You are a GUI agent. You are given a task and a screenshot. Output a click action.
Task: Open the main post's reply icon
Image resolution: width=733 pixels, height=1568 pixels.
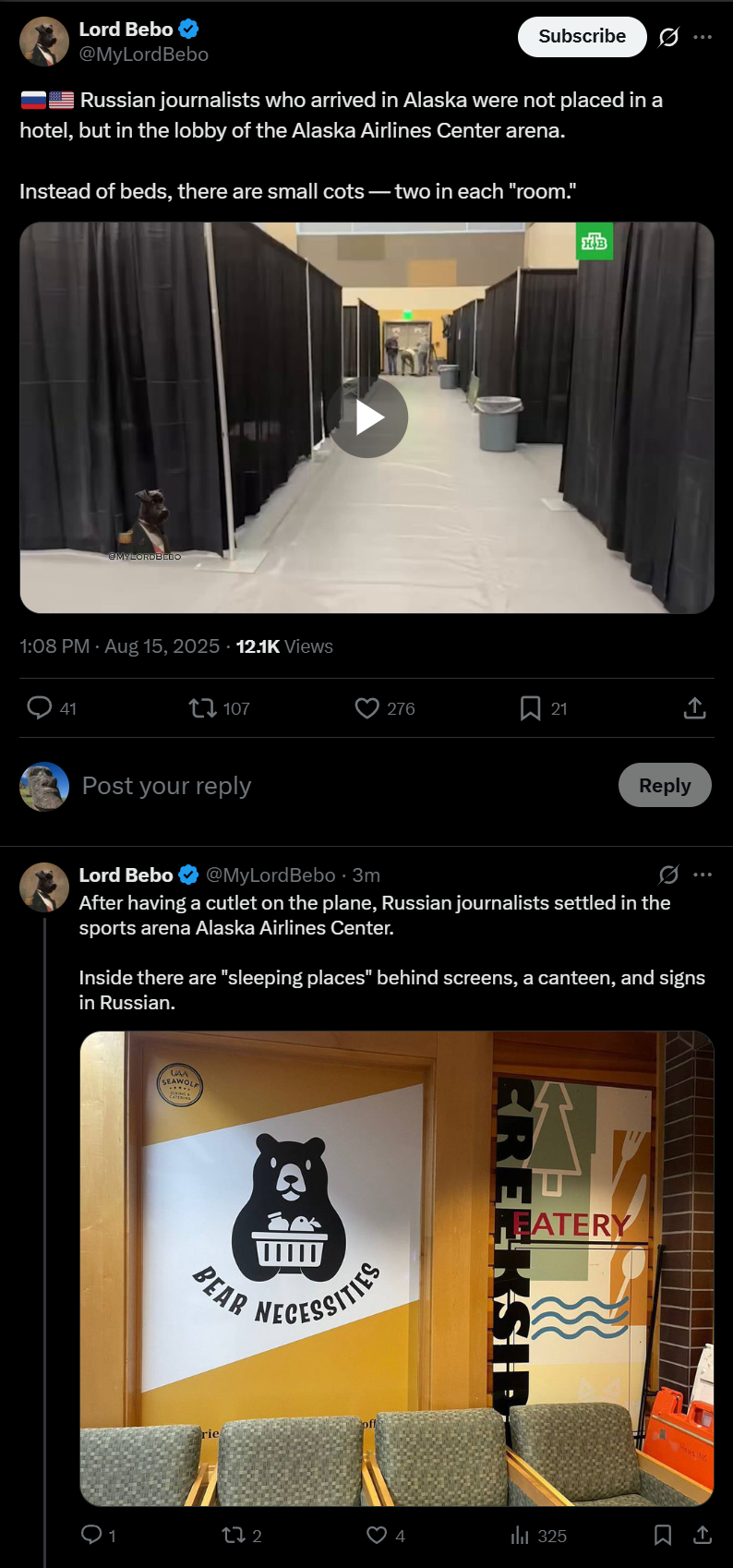(39, 708)
